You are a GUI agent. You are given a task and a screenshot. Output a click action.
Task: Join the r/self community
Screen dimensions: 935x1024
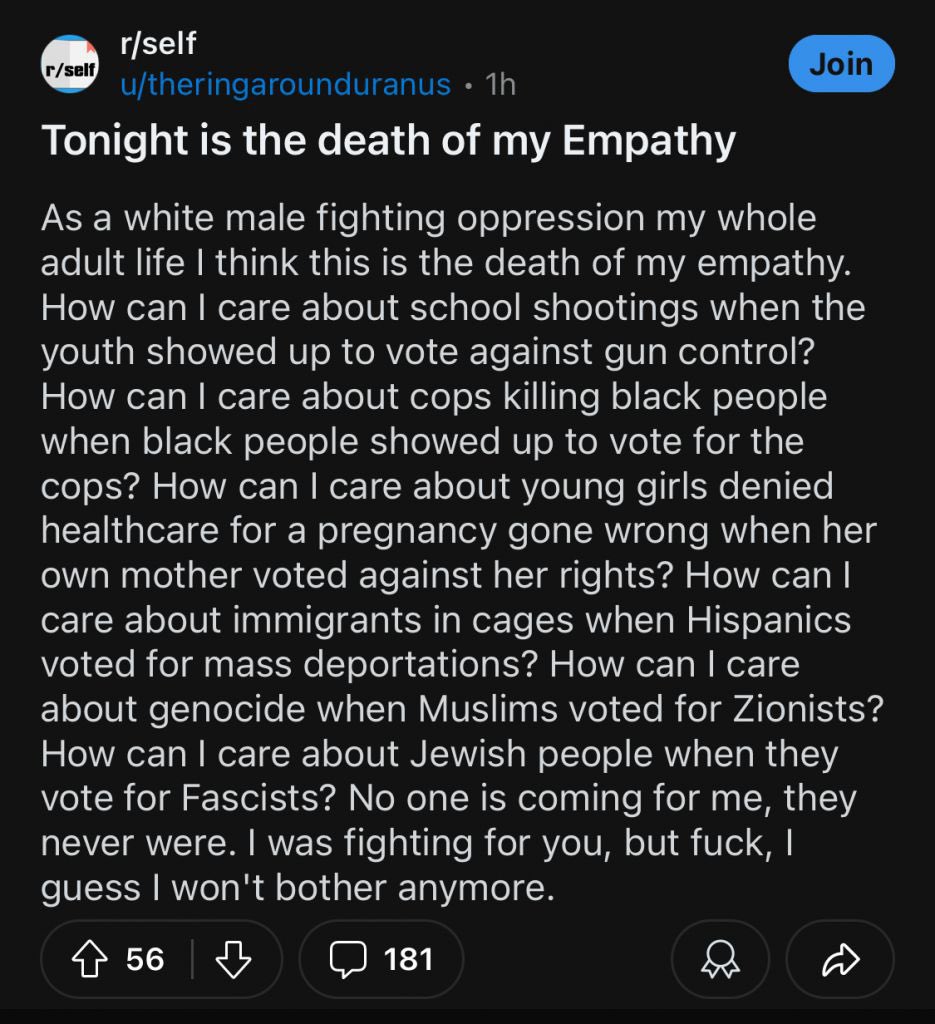[840, 65]
